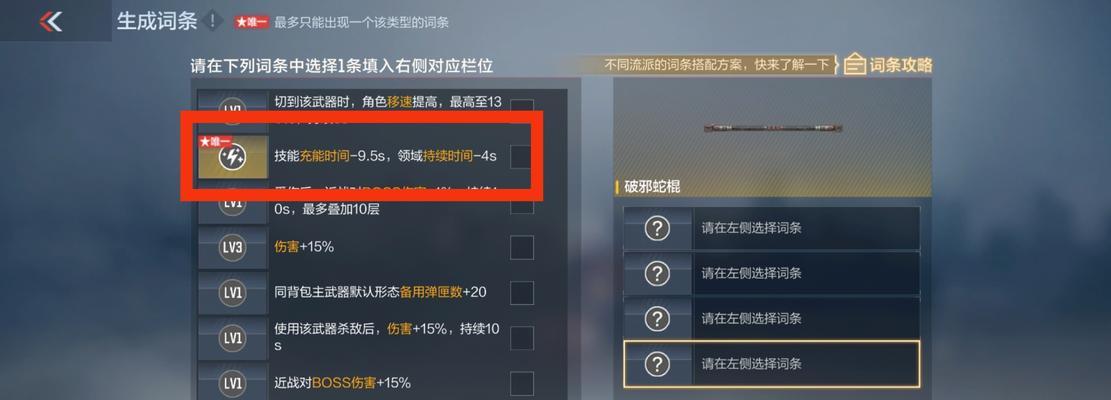Select the highlighted fourth 请在左侧选择词条 slot

pos(772,364)
